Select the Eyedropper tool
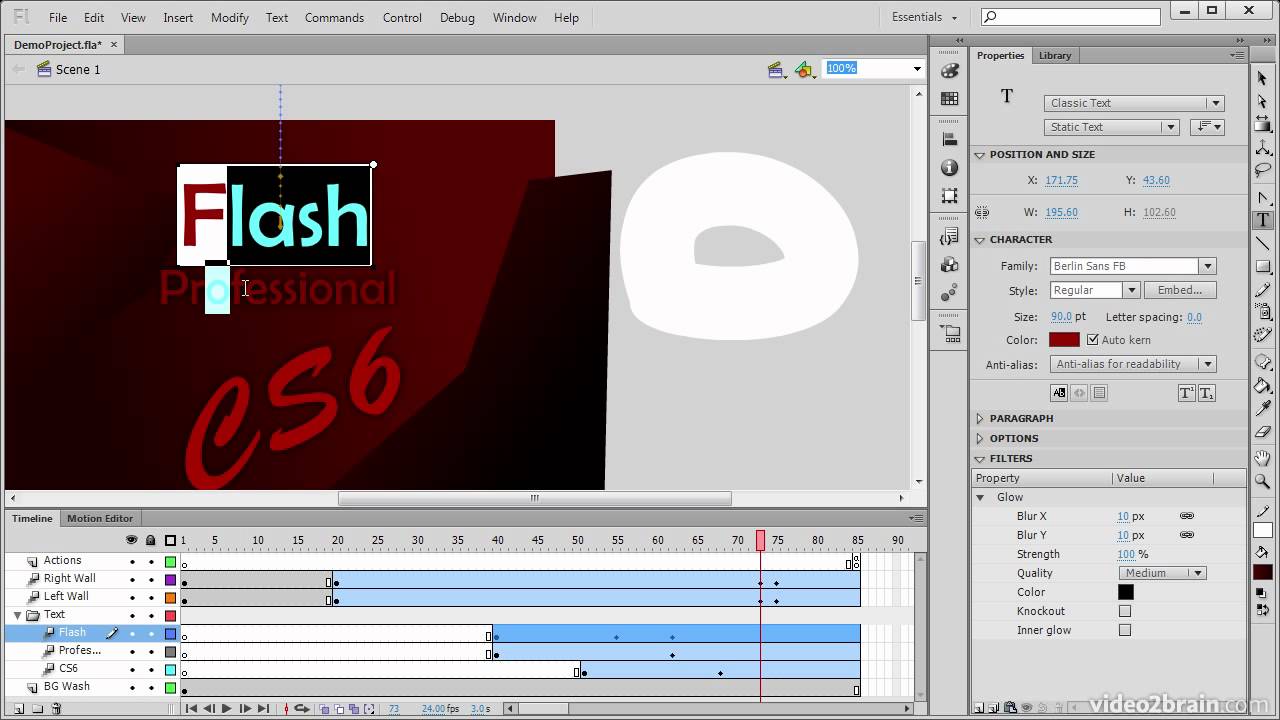Screen dimensions: 1280x720 point(1263,409)
